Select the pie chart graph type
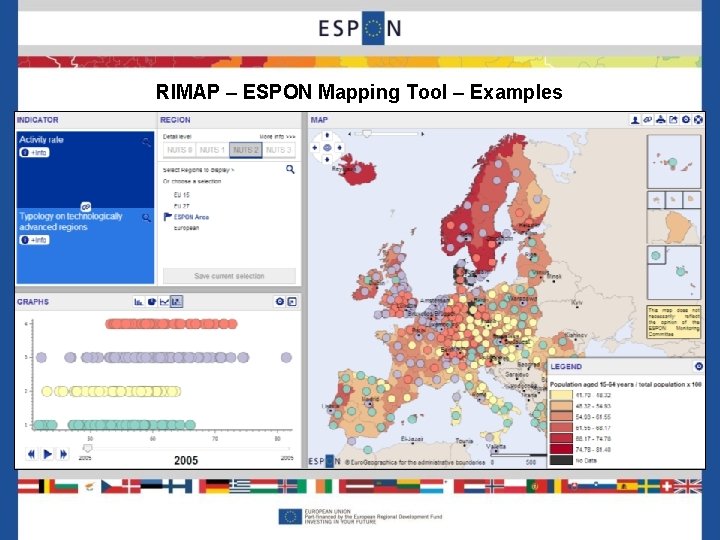This screenshot has width=720, height=540. pyautogui.click(x=152, y=302)
